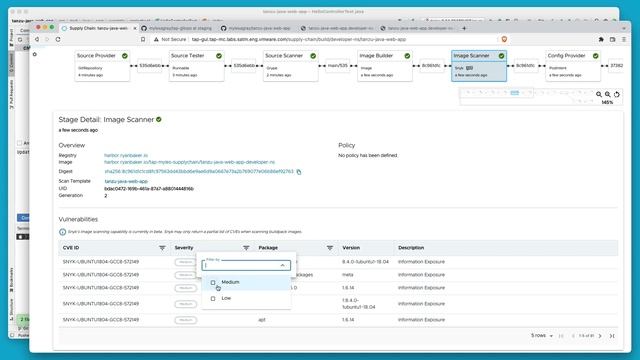This screenshot has width=640, height=360.
Task: Open the 5 rows per page dropdown
Action: click(542, 336)
